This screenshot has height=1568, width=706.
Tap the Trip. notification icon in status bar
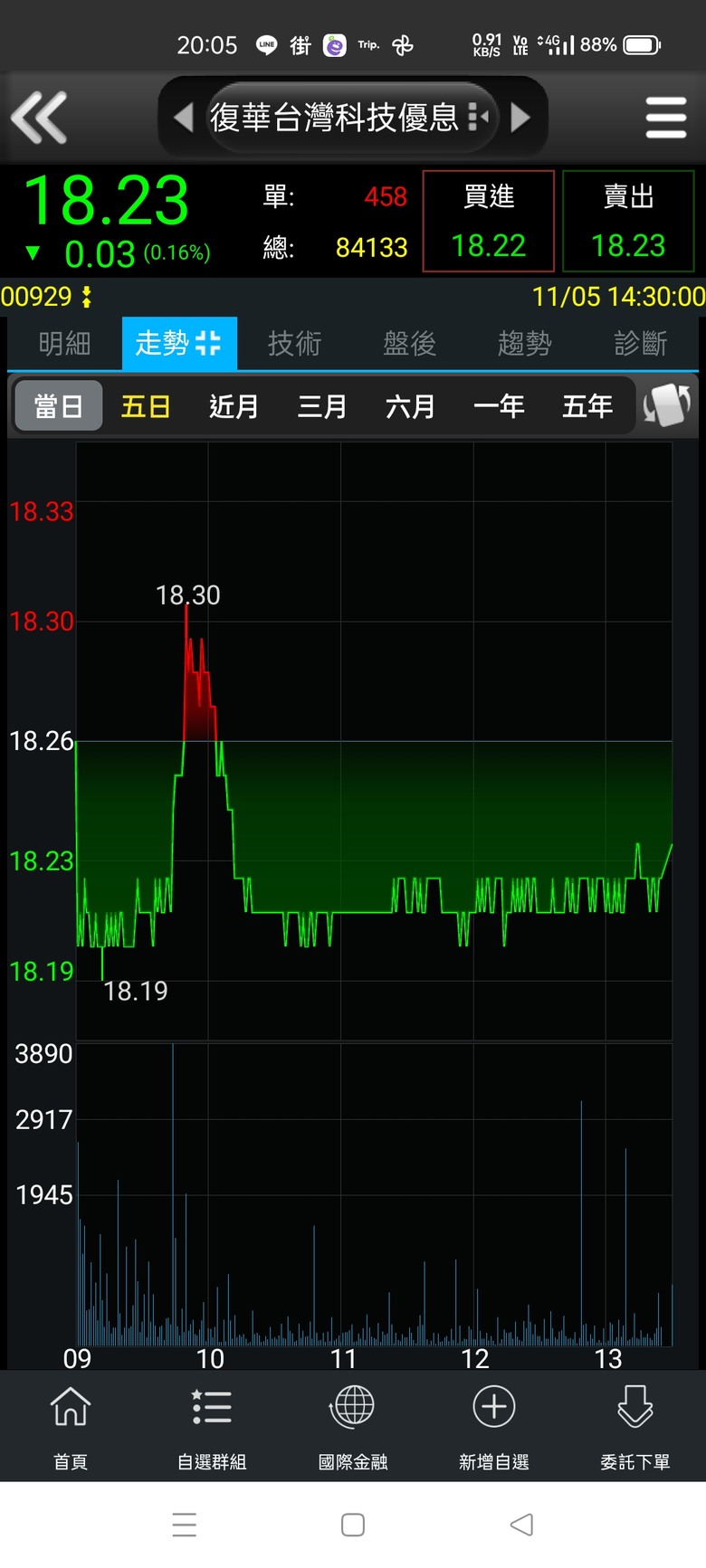click(x=368, y=44)
